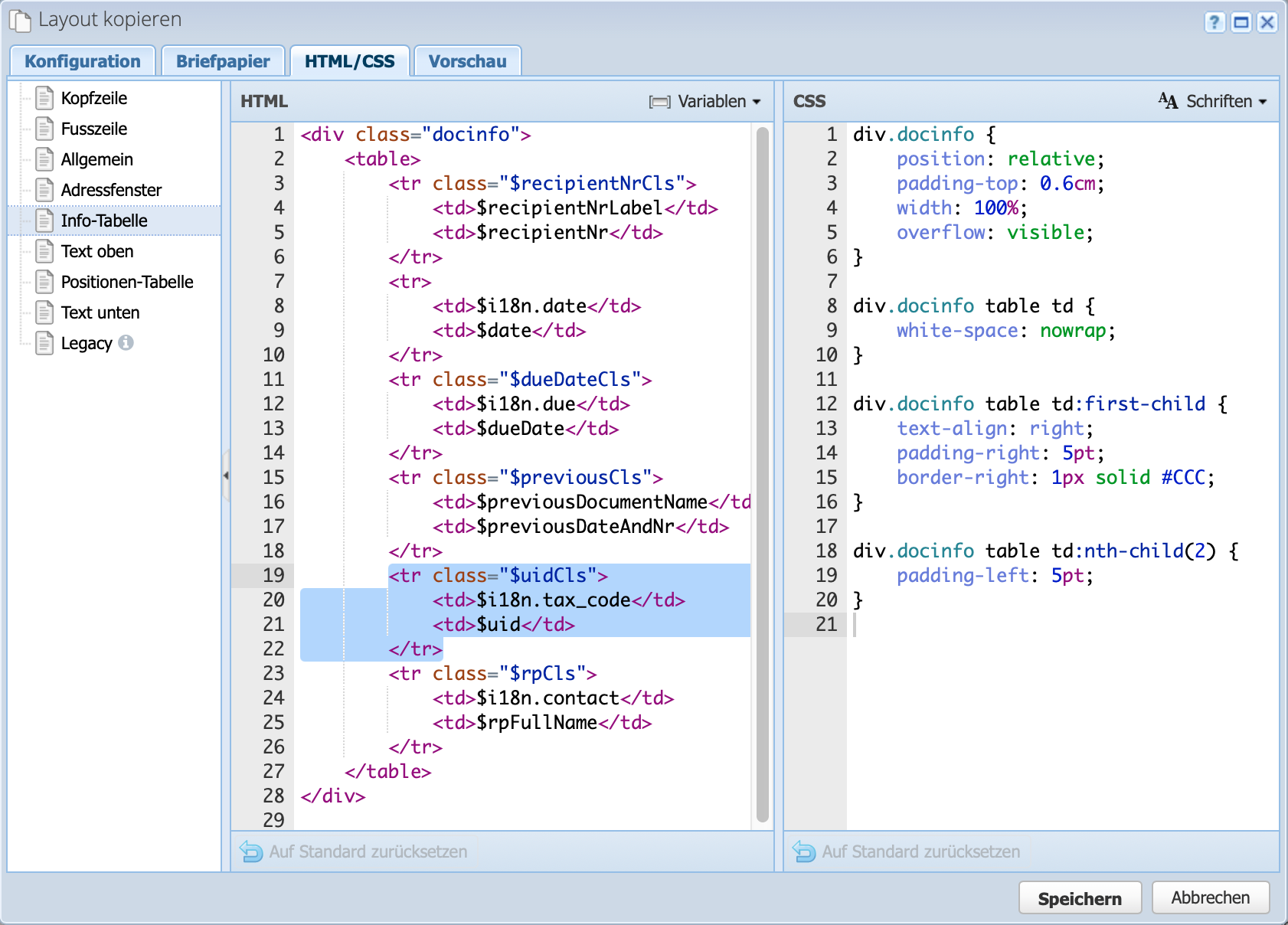Collapse the left sidebar panel handle
The height and width of the screenshot is (925, 1288).
(x=226, y=476)
